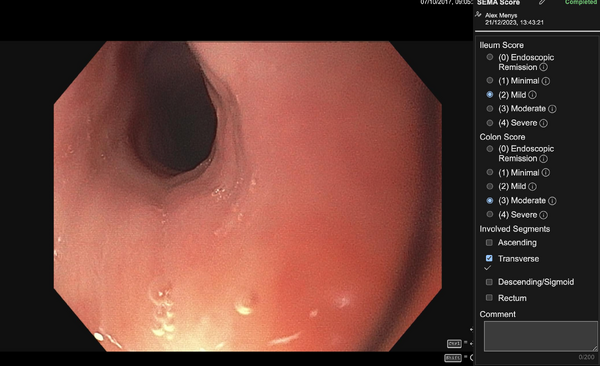
Task: Click the pencil edit icon near SEMA Score
Action: pyautogui.click(x=542, y=2)
